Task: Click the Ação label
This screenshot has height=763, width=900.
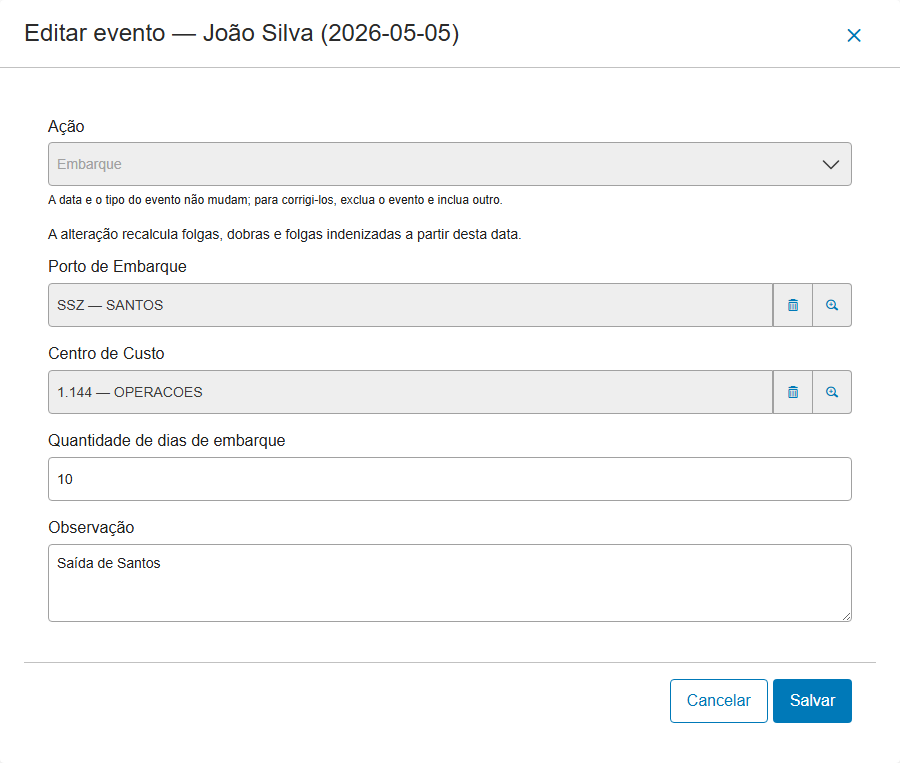Action: (x=66, y=126)
